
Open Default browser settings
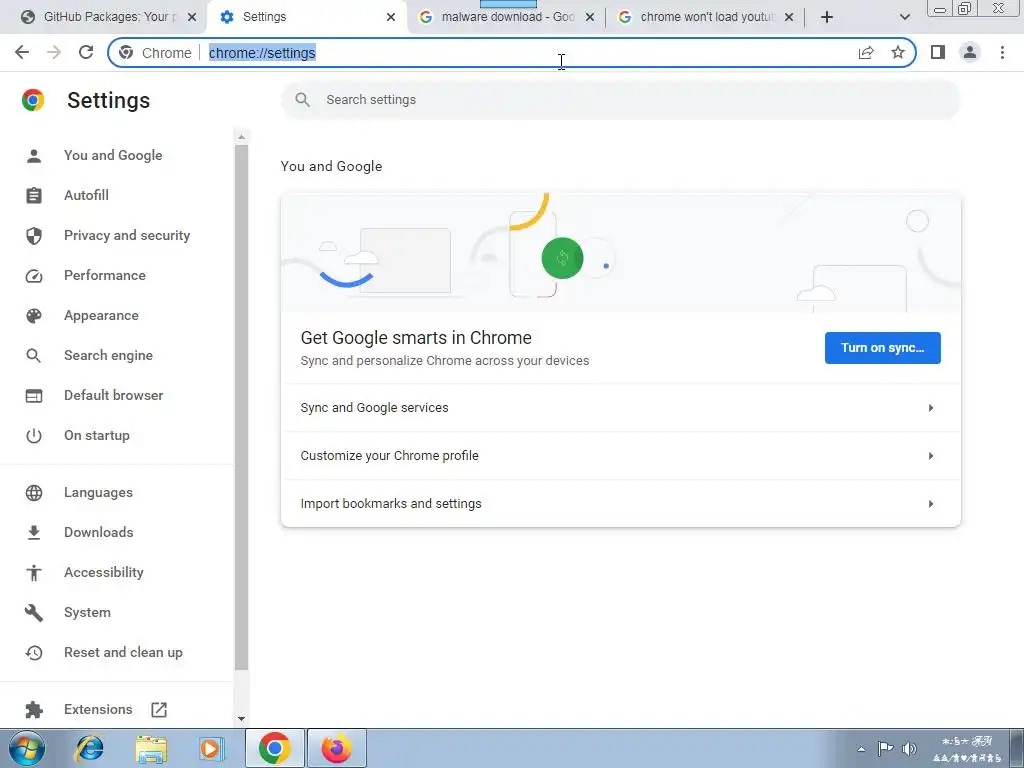pyautogui.click(x=114, y=395)
